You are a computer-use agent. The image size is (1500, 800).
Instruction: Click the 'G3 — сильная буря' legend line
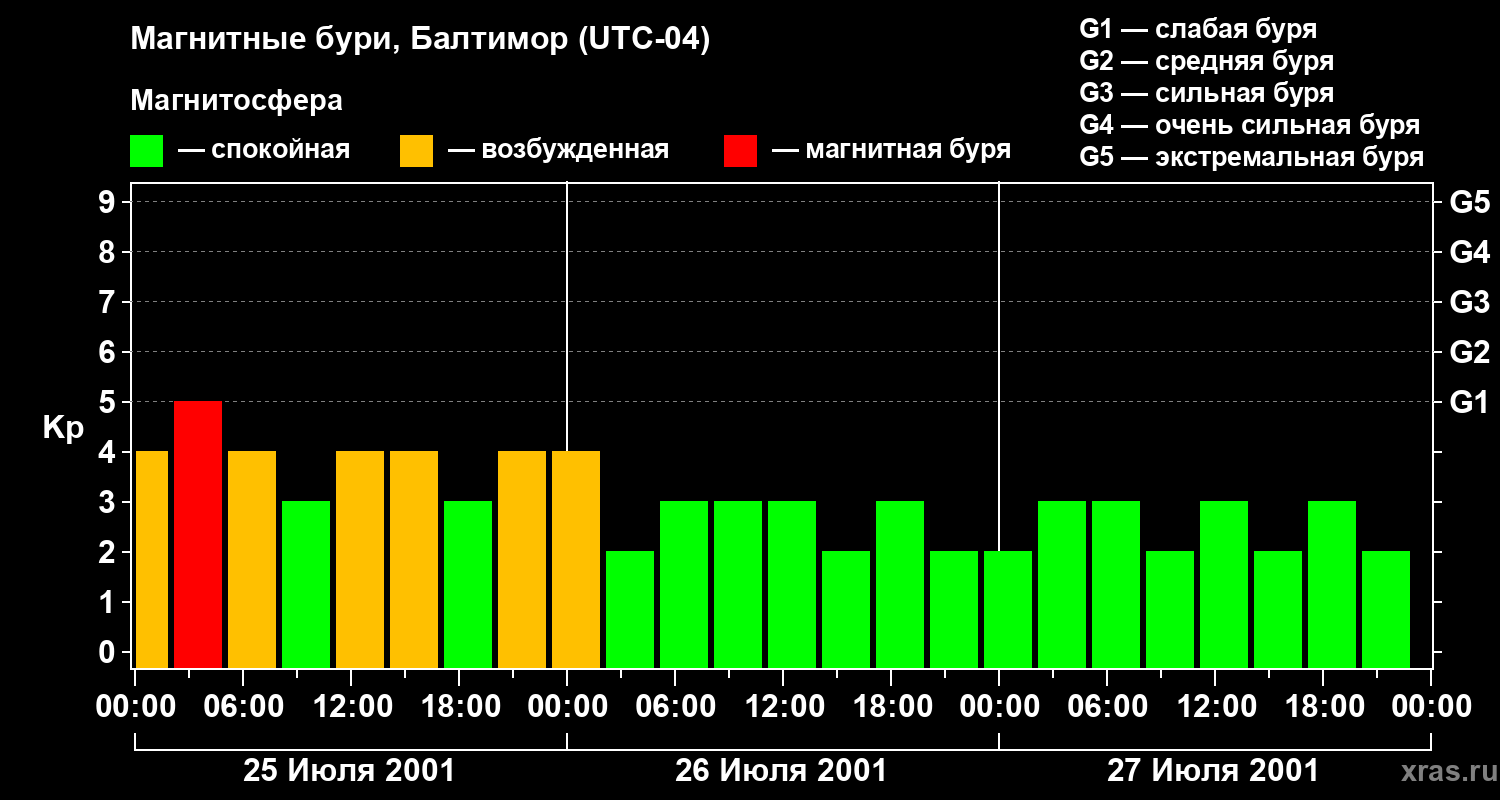point(1206,93)
